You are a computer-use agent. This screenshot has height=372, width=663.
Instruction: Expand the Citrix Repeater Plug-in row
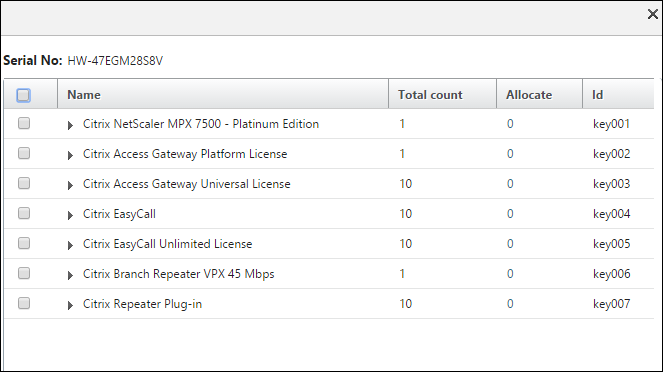(70, 306)
